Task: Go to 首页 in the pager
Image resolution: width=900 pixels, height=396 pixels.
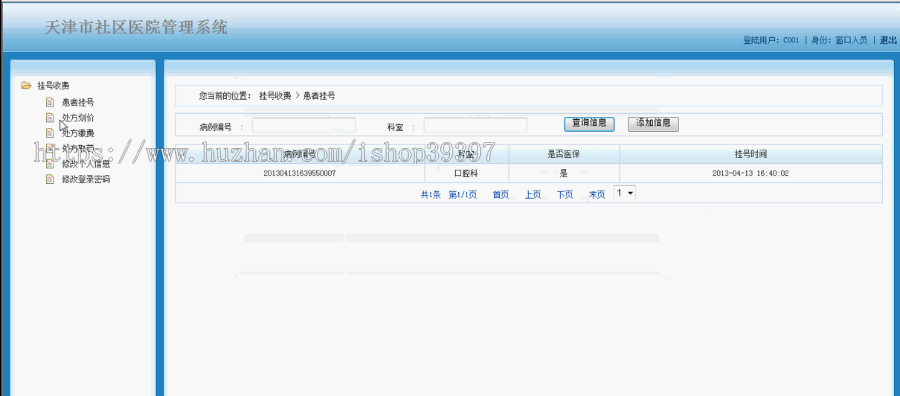Action: pos(501,195)
